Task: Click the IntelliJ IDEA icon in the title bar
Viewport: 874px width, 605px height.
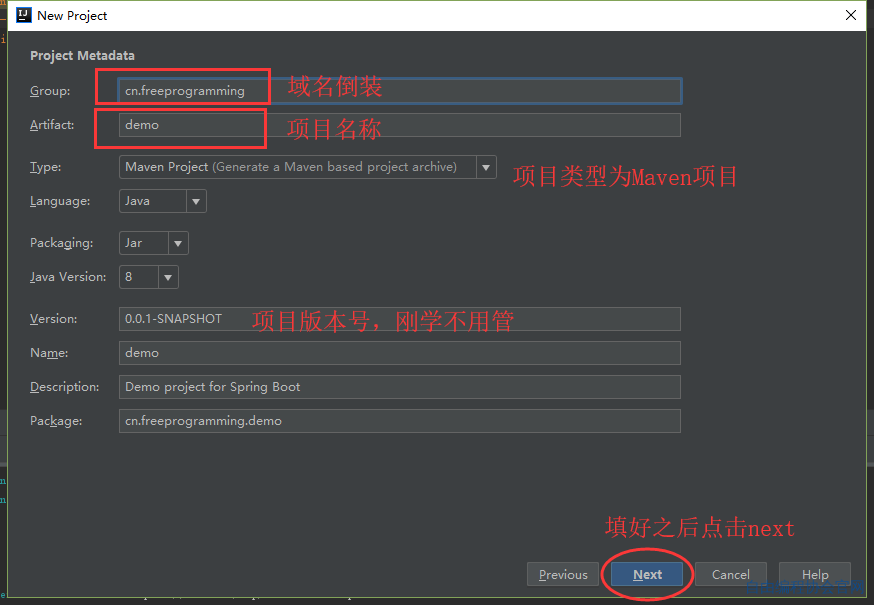Action: [24, 15]
